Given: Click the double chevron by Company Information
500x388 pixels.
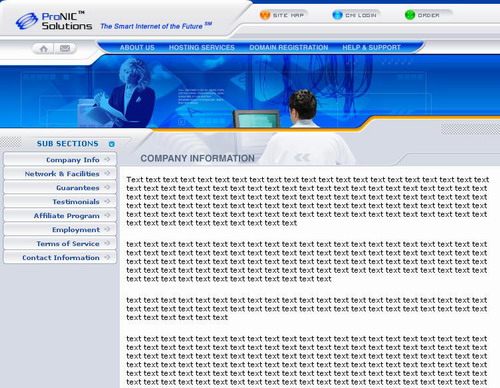Looking at the screenshot, I should pos(302,158).
